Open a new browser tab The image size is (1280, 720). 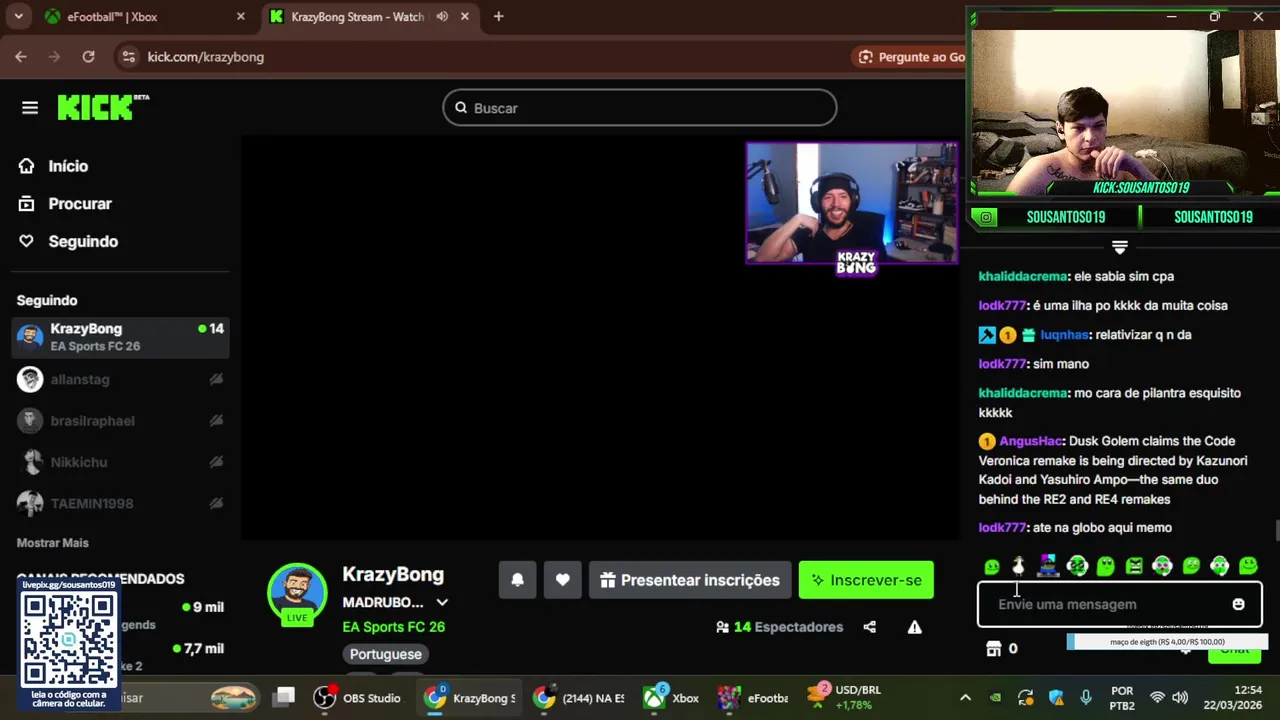498,17
